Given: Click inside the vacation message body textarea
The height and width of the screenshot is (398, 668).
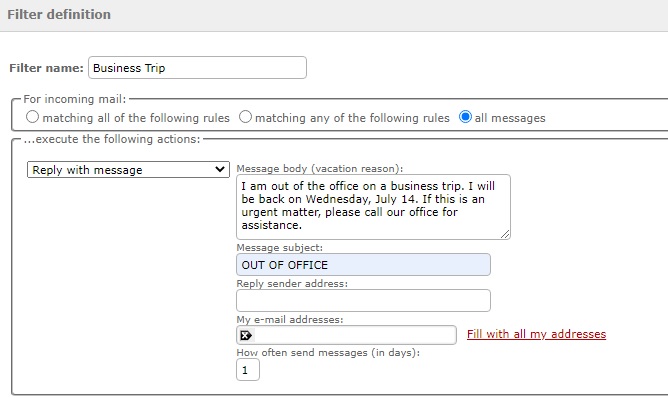Looking at the screenshot, I should (373, 207).
